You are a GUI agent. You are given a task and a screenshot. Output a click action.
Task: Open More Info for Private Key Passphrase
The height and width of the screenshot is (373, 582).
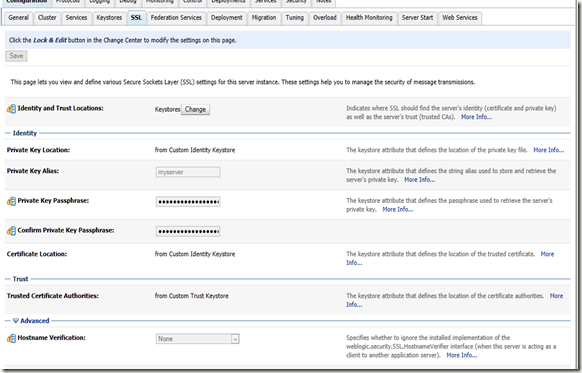(x=398, y=209)
